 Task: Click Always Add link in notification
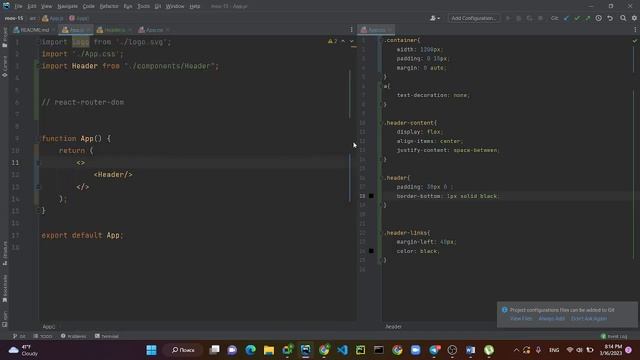551,318
